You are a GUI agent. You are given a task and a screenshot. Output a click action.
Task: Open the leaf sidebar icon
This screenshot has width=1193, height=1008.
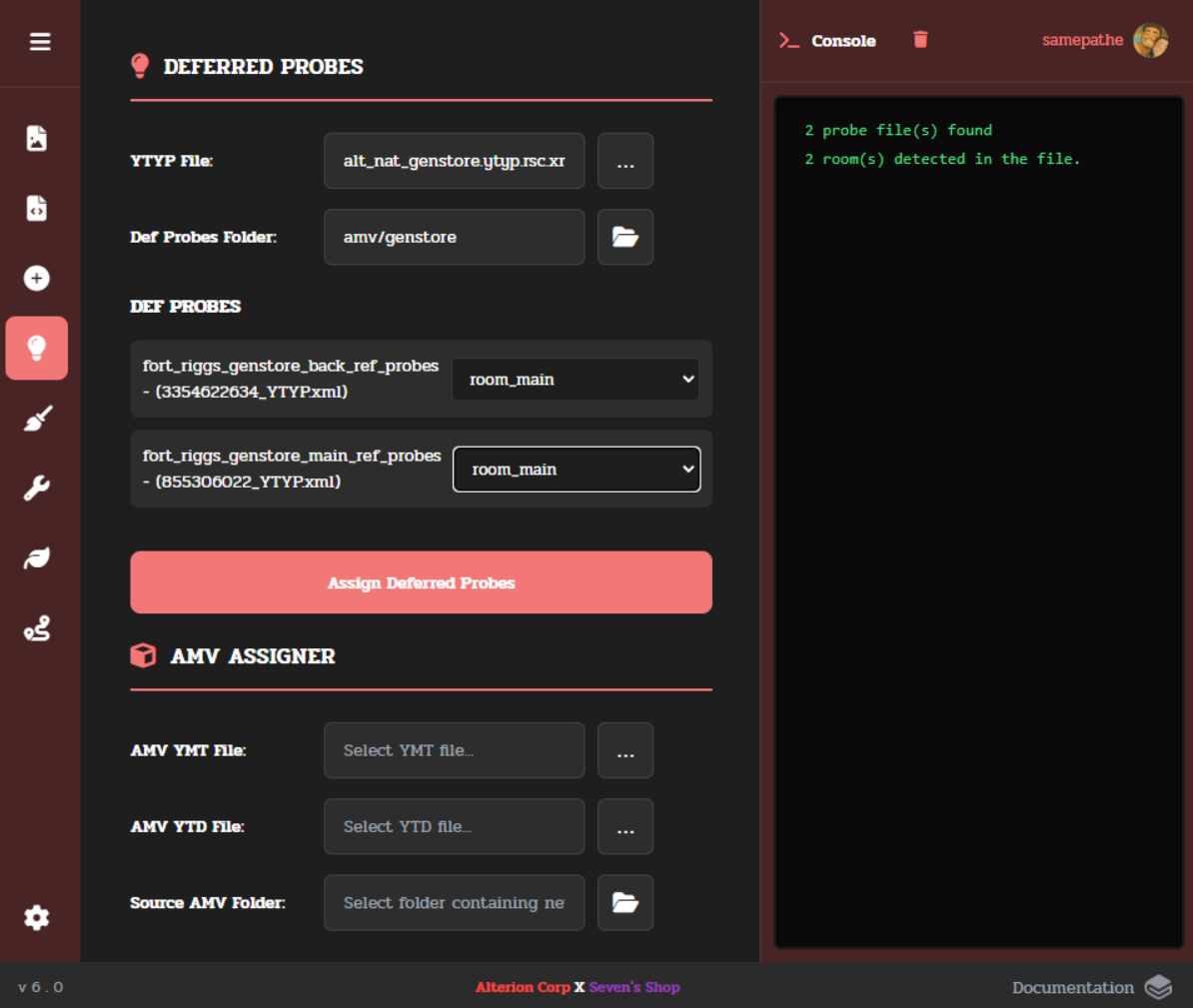[37, 557]
